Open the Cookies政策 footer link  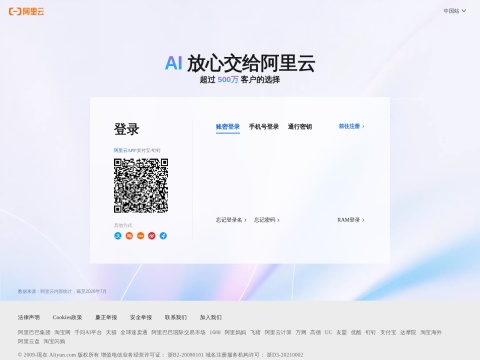click(67, 317)
